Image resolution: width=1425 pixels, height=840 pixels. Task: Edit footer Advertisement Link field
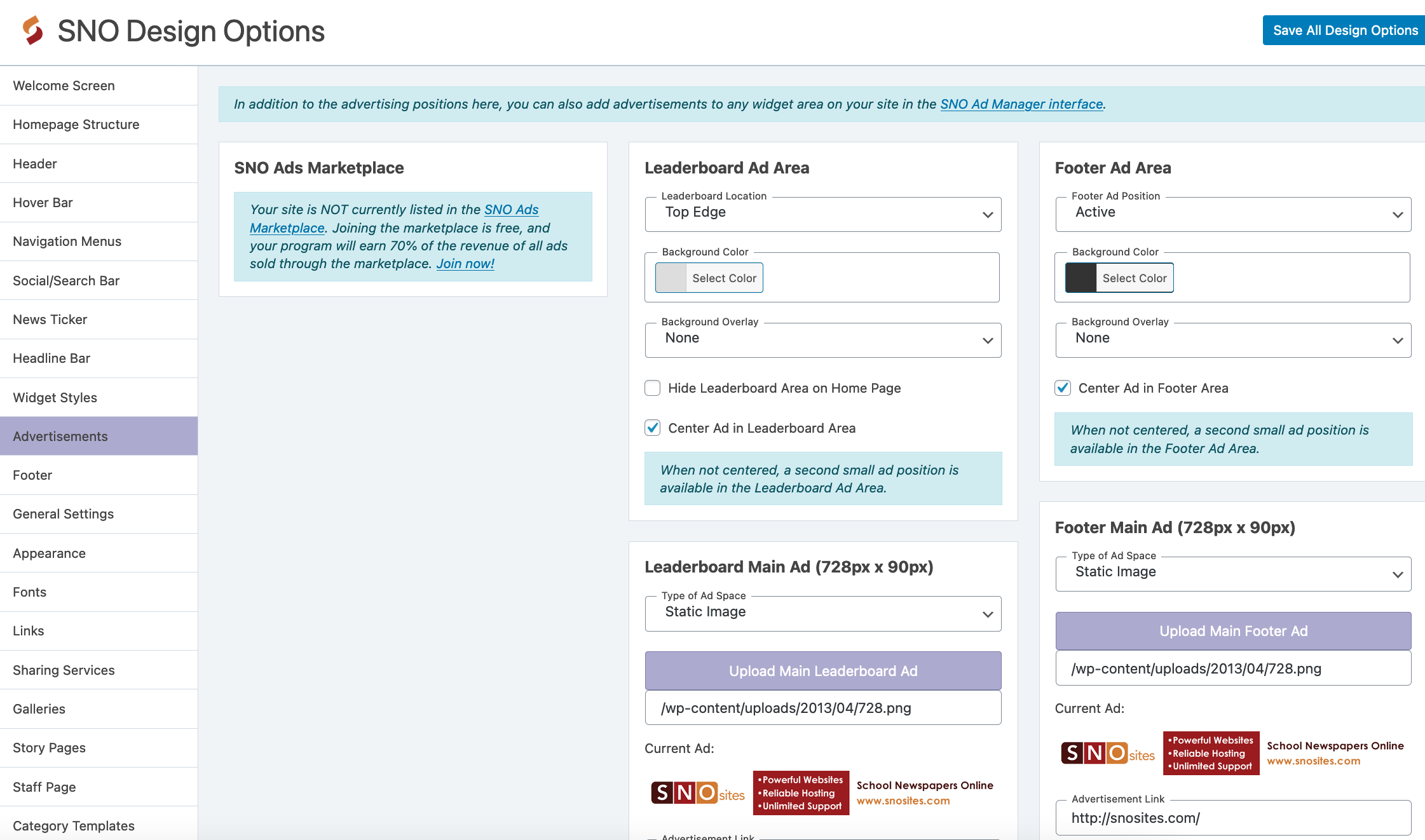(x=1233, y=818)
